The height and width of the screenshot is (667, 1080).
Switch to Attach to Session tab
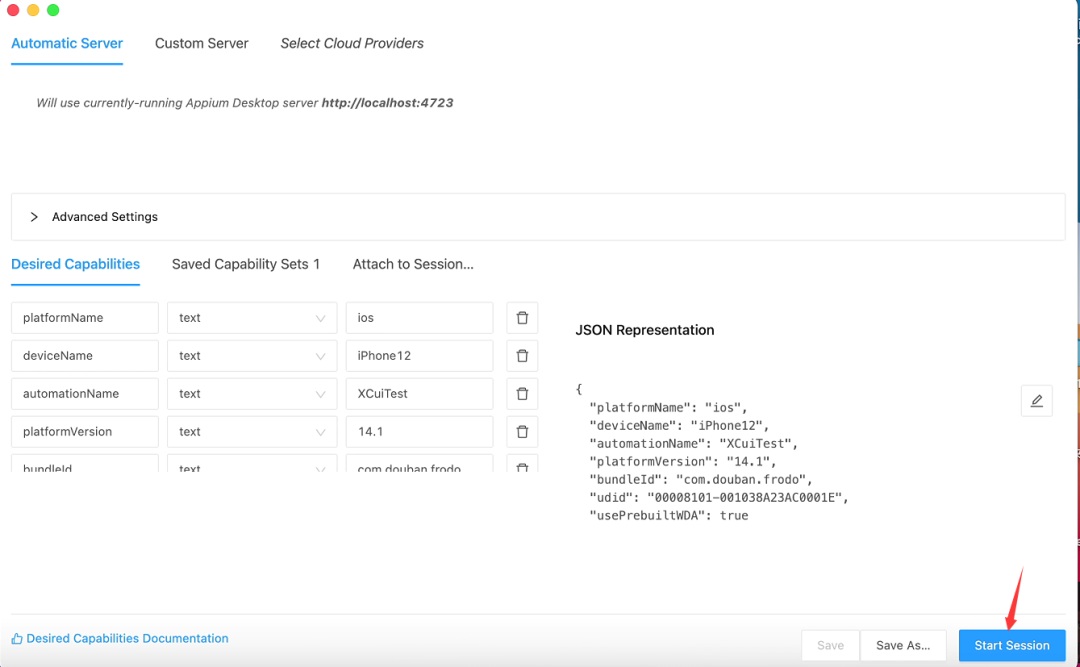click(413, 265)
